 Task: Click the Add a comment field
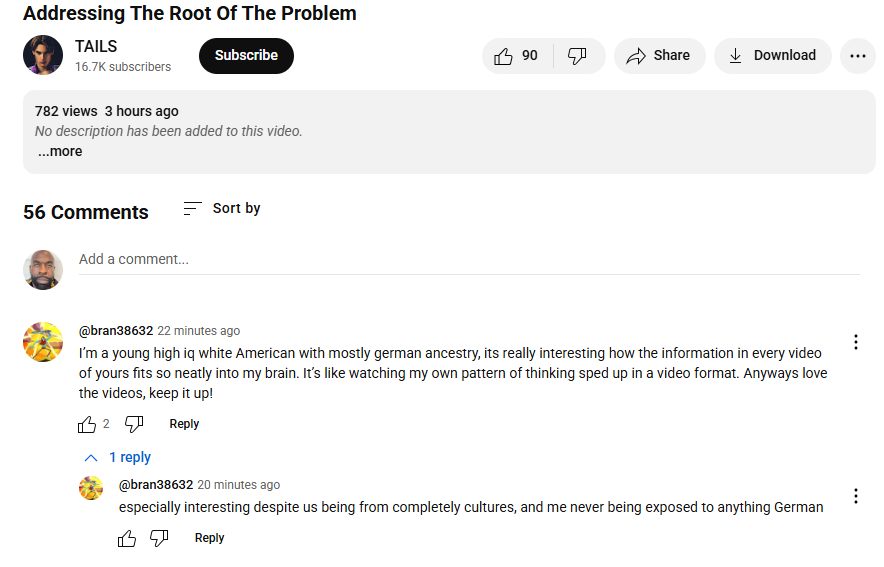pyautogui.click(x=469, y=260)
